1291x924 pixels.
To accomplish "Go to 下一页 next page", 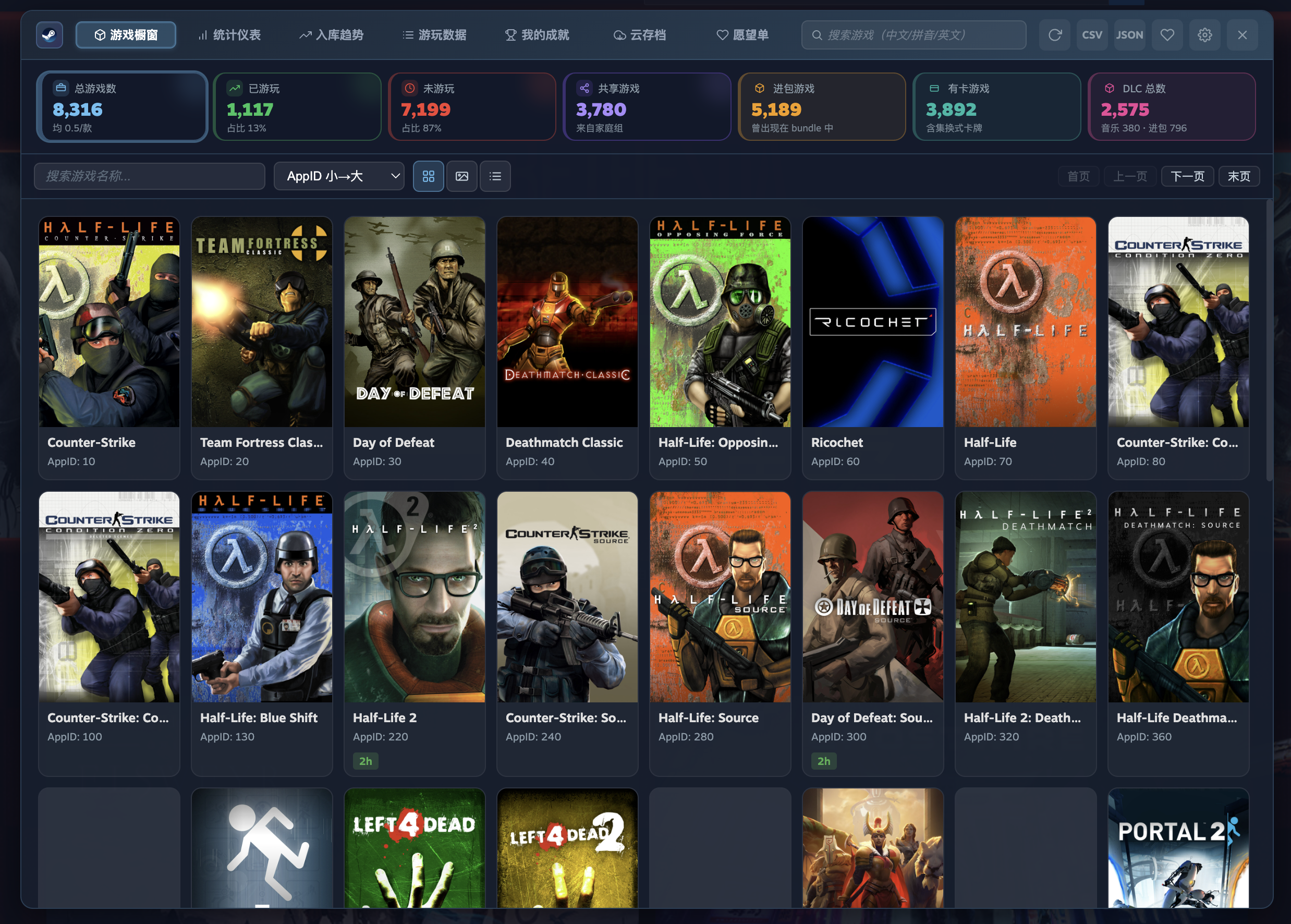I will (x=1187, y=176).
